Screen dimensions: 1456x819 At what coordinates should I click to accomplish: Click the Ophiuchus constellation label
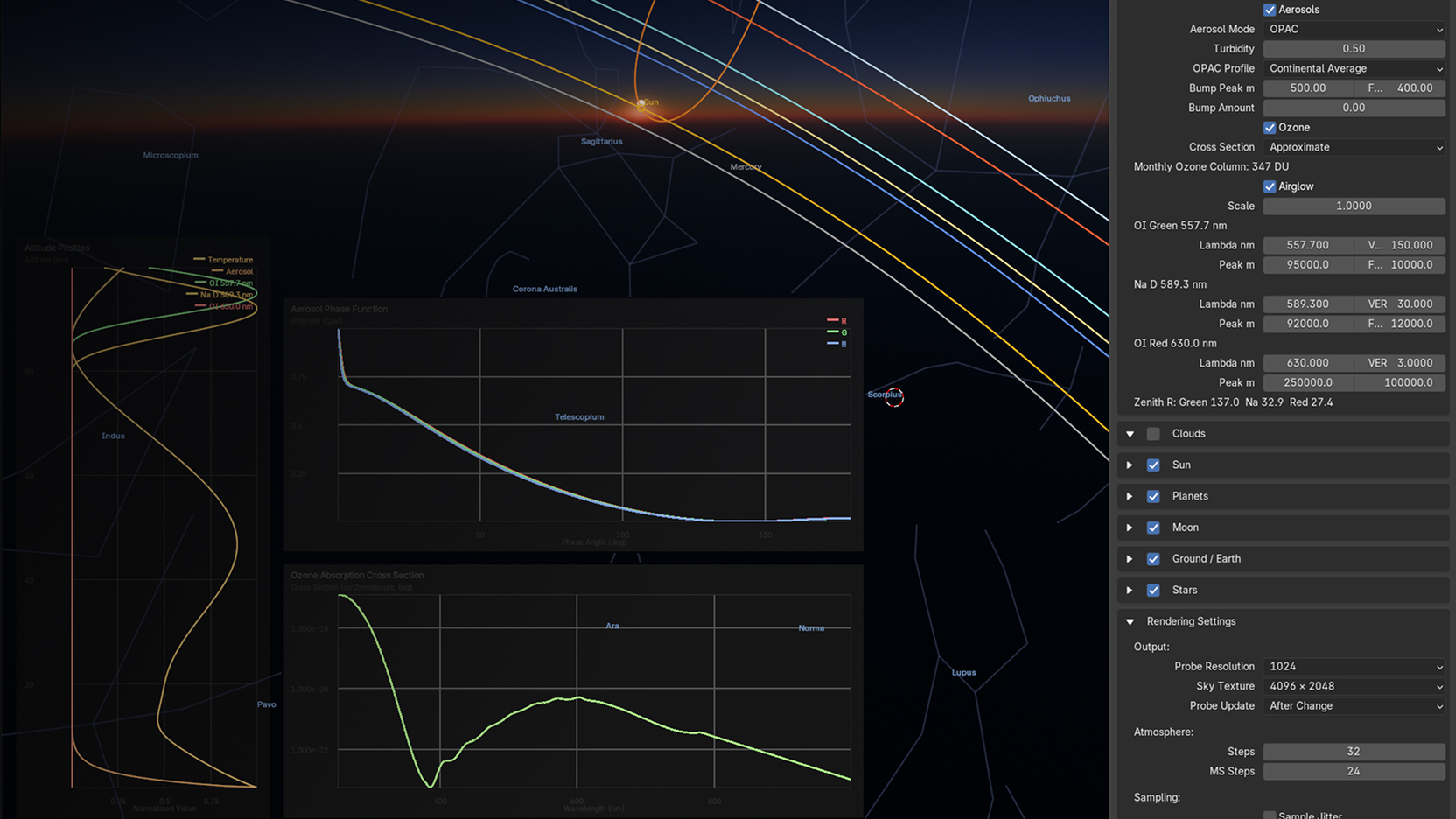coord(1049,99)
